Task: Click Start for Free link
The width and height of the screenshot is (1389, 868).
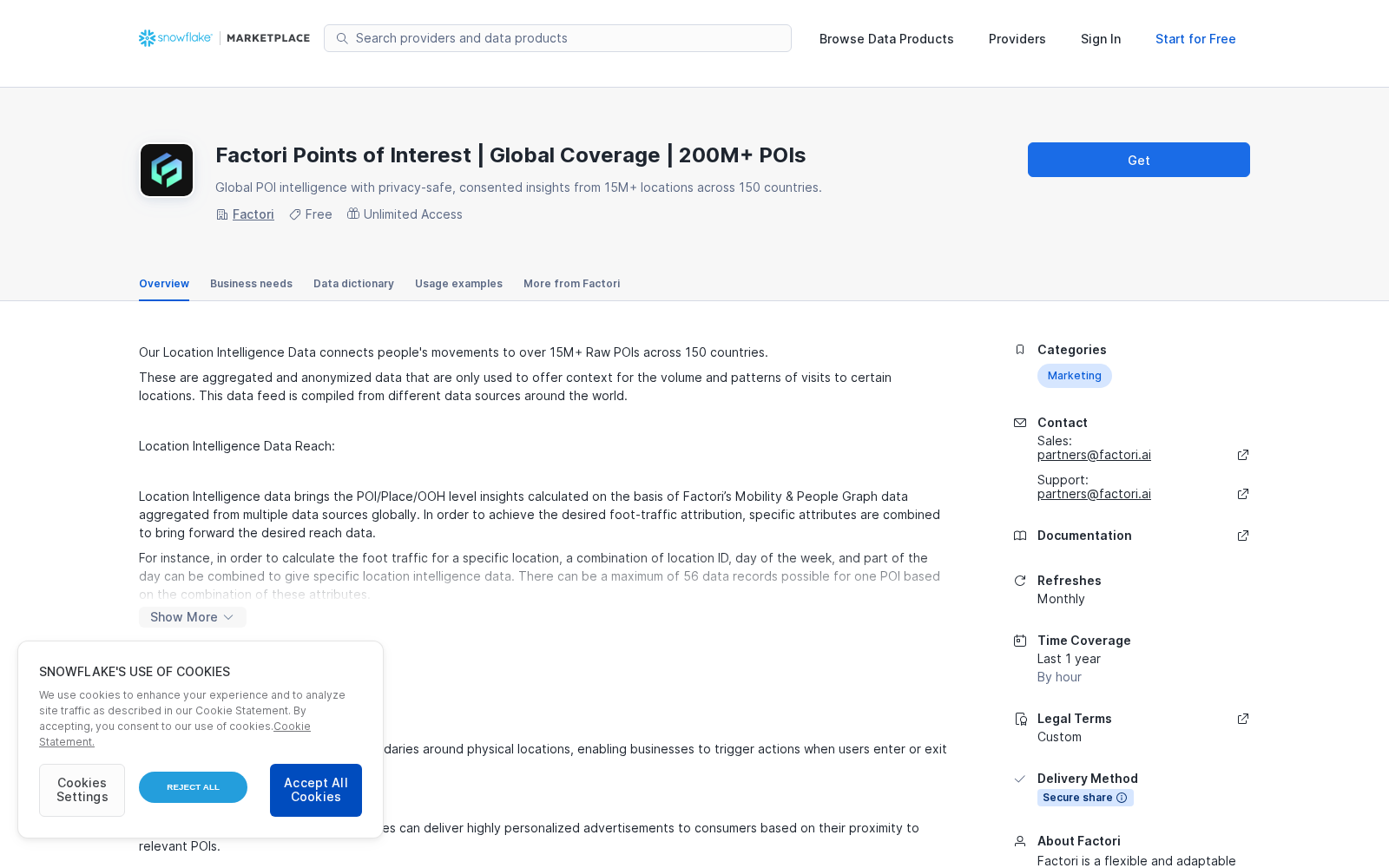Action: 1195,39
